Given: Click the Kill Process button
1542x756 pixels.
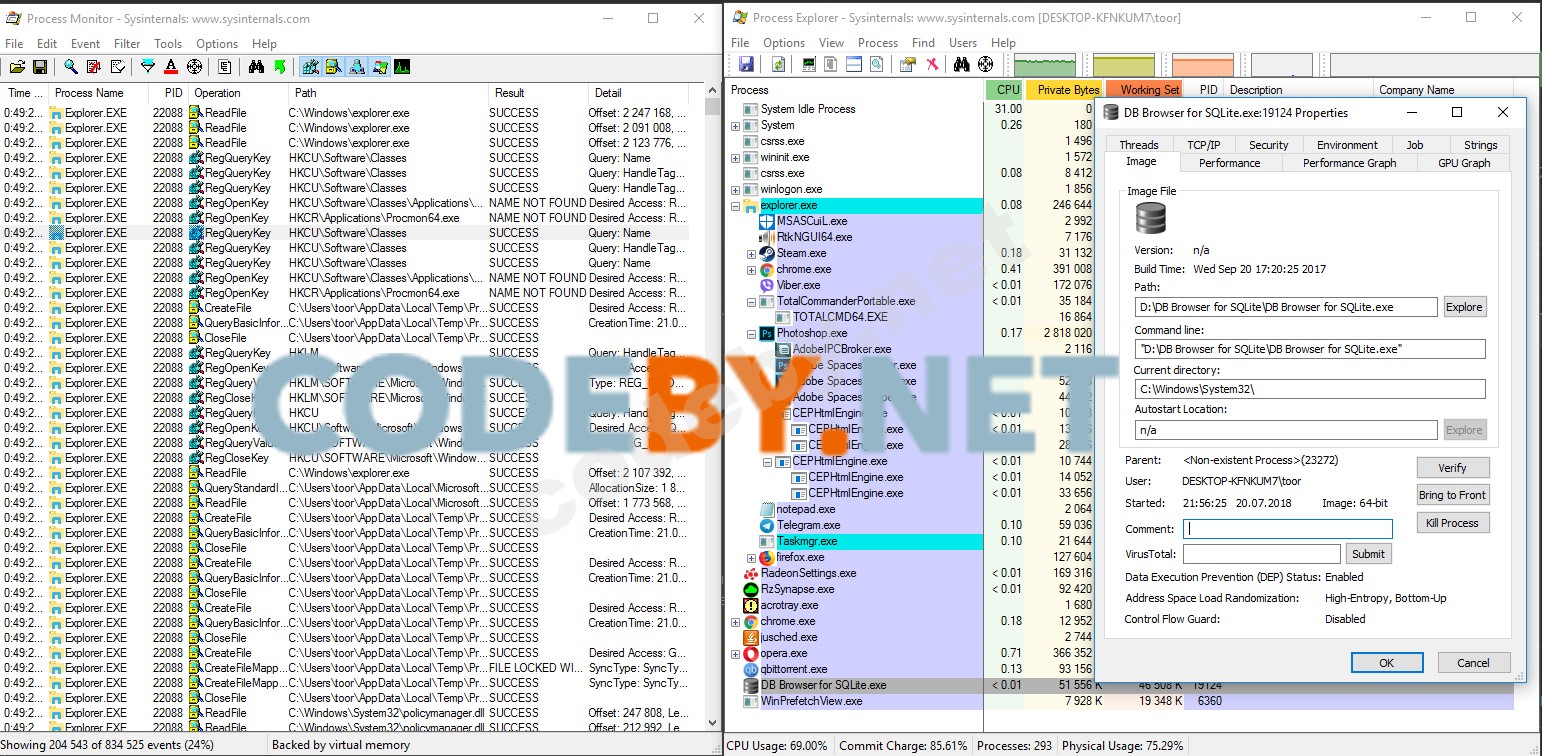Looking at the screenshot, I should click(1453, 523).
